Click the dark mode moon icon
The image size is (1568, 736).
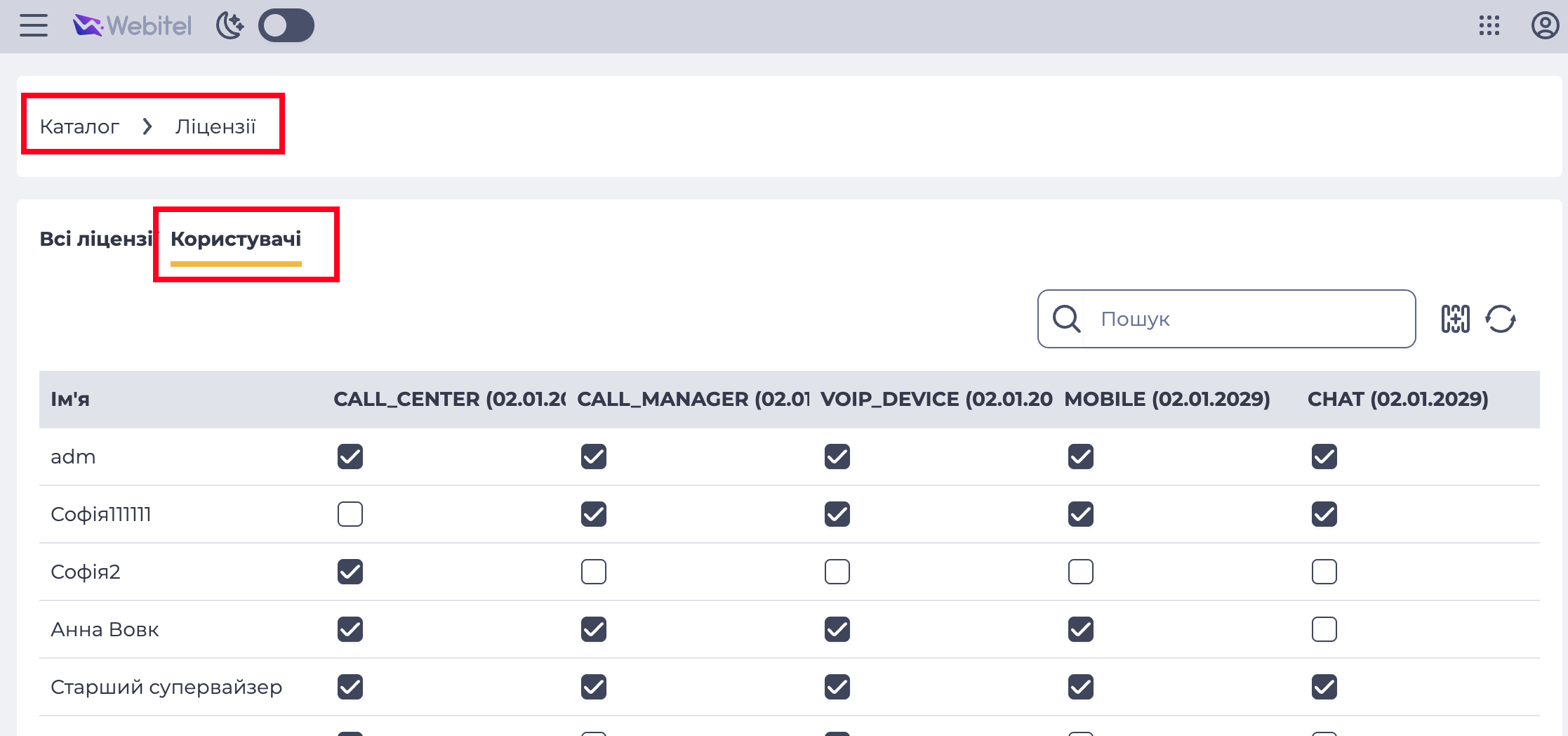coord(230,25)
